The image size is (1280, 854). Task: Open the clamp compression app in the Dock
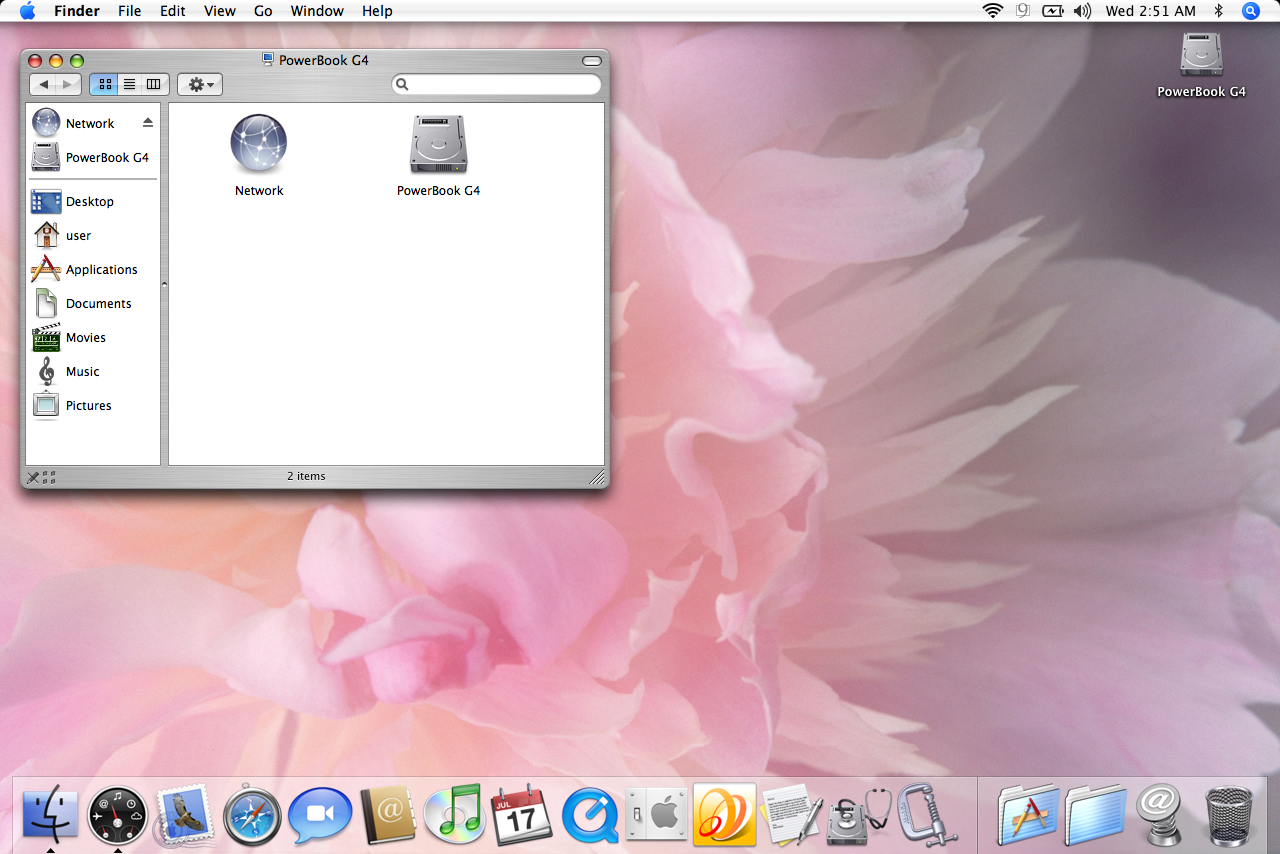coord(927,814)
